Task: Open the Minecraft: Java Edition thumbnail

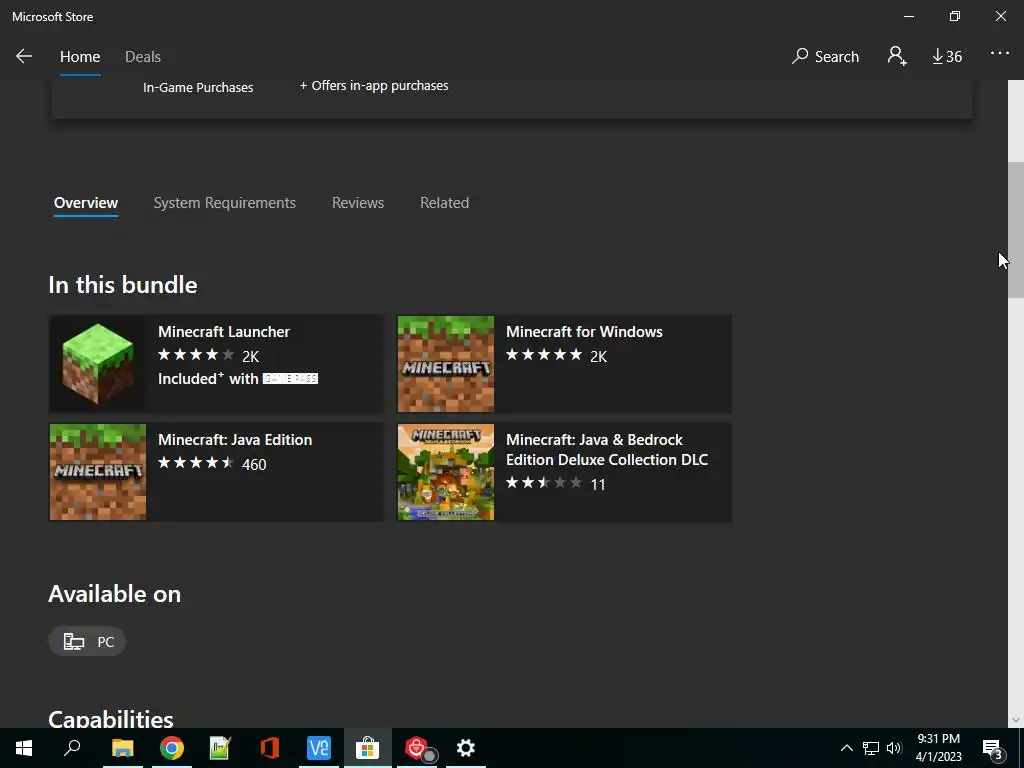Action: (x=98, y=472)
